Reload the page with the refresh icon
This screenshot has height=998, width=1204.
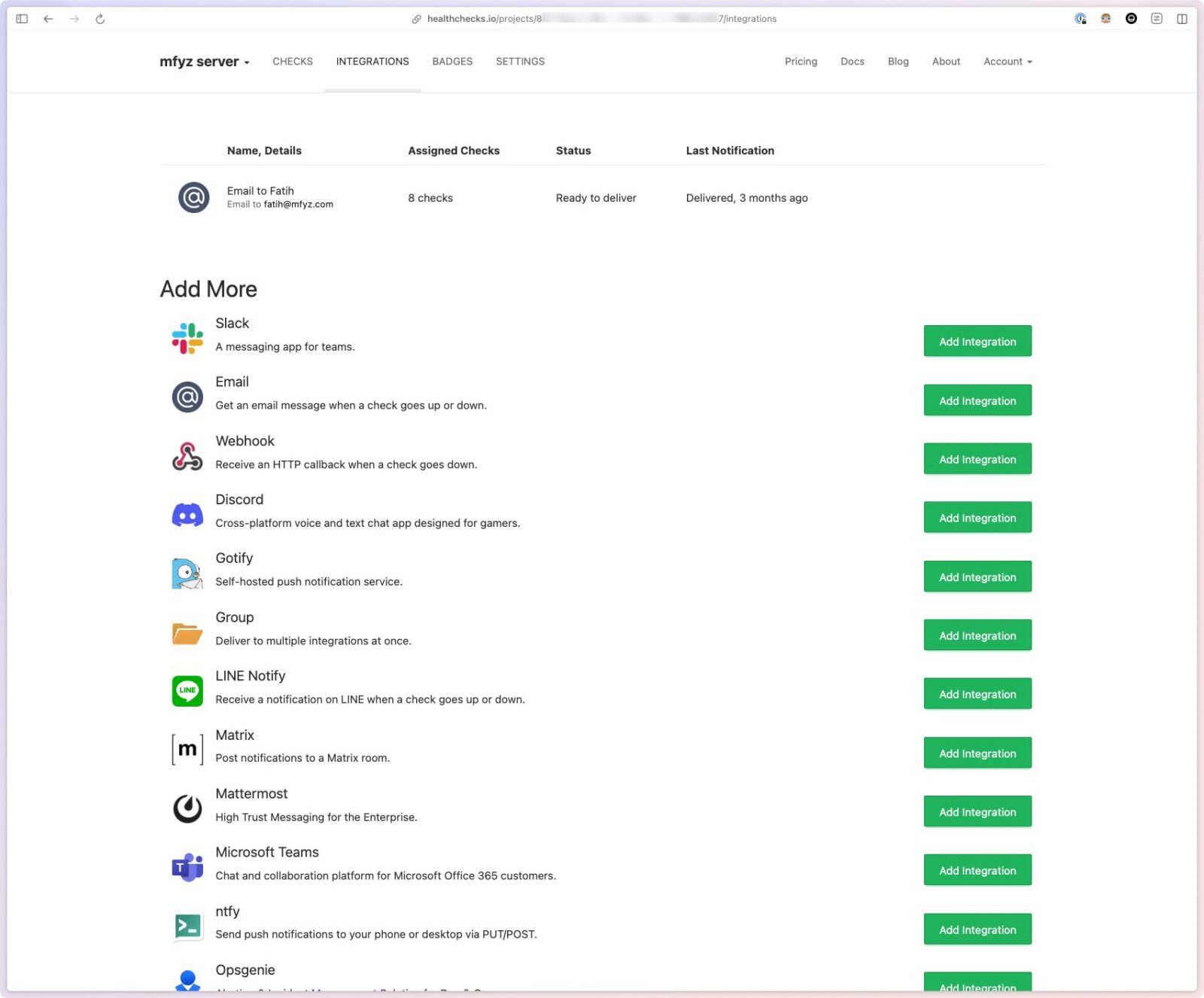[x=100, y=19]
